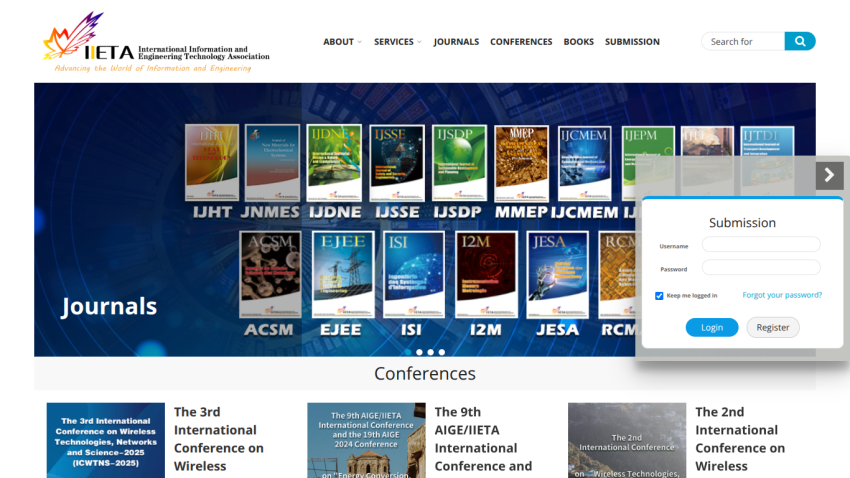The image size is (850, 478).
Task: Expand the SERVICES menu
Action: pyautogui.click(x=397, y=42)
